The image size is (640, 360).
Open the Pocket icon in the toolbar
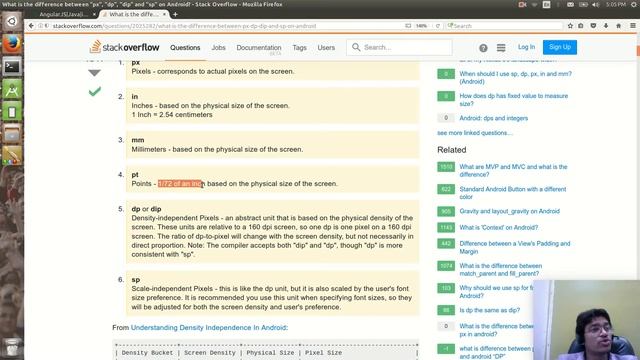coord(593,26)
